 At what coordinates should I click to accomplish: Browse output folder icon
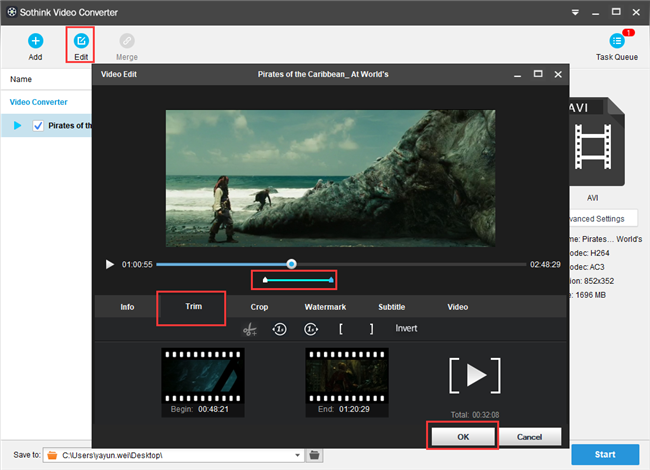click(x=314, y=455)
